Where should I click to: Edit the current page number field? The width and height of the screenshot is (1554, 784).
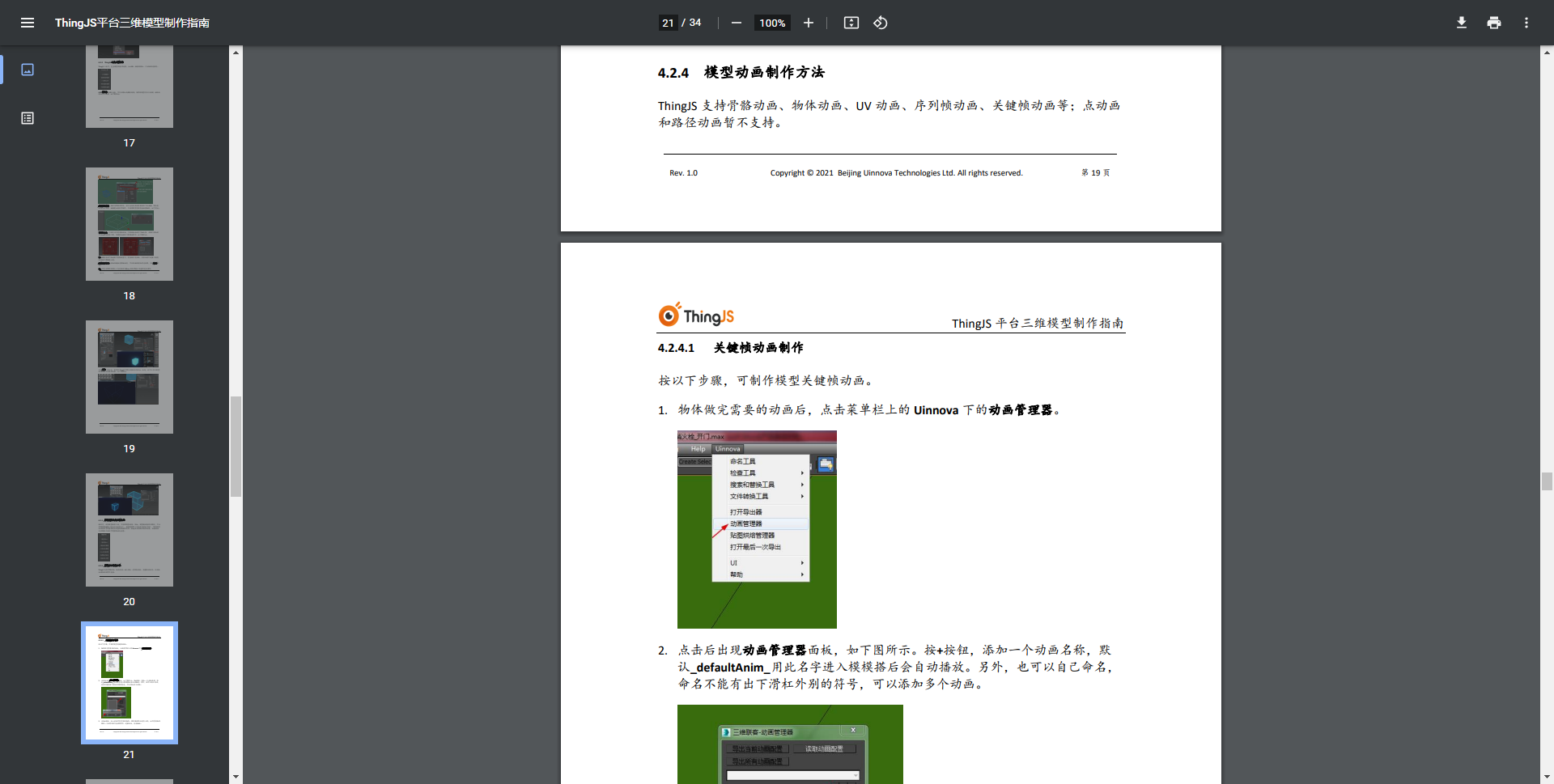click(668, 23)
